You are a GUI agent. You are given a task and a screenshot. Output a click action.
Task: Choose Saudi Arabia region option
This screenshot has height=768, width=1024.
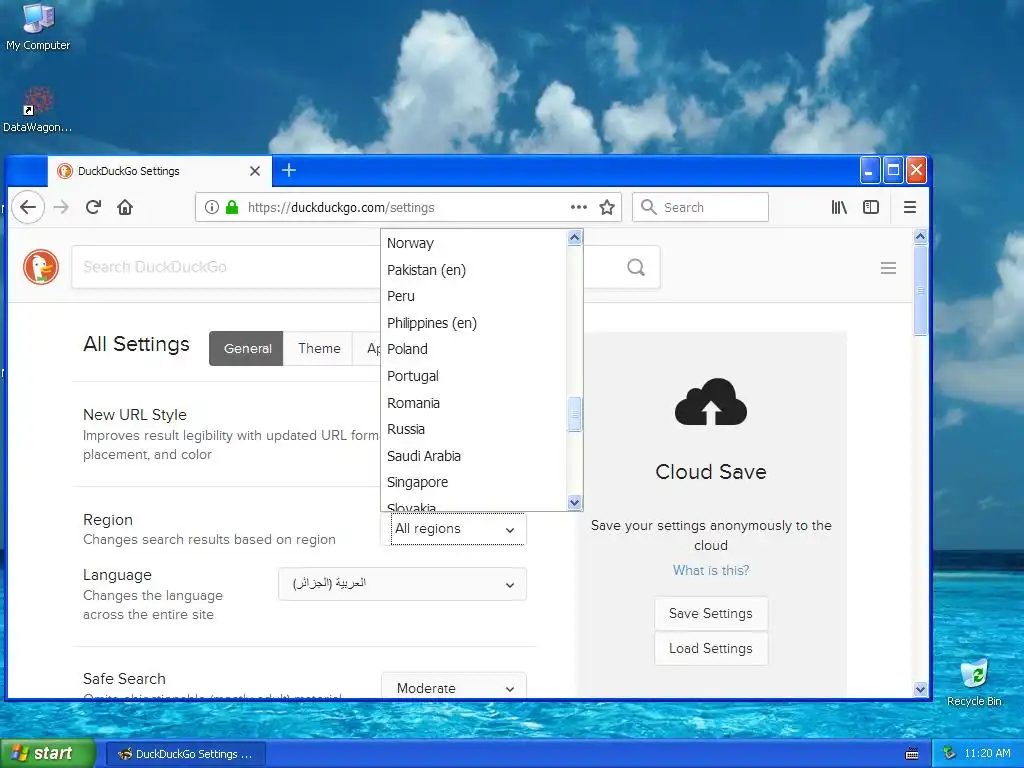click(473, 456)
